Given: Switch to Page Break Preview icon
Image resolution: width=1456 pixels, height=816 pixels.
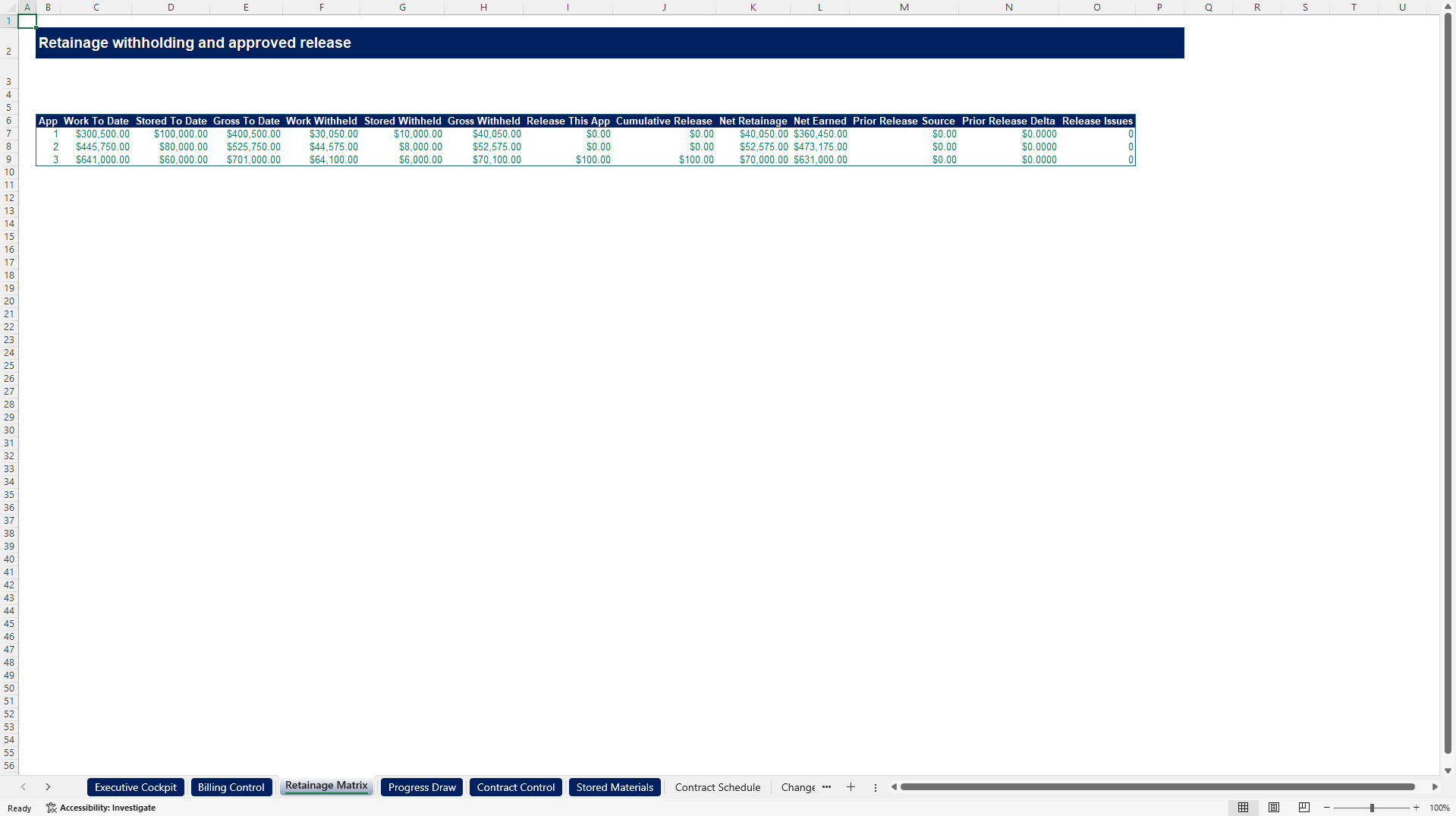Looking at the screenshot, I should pyautogui.click(x=1304, y=808).
